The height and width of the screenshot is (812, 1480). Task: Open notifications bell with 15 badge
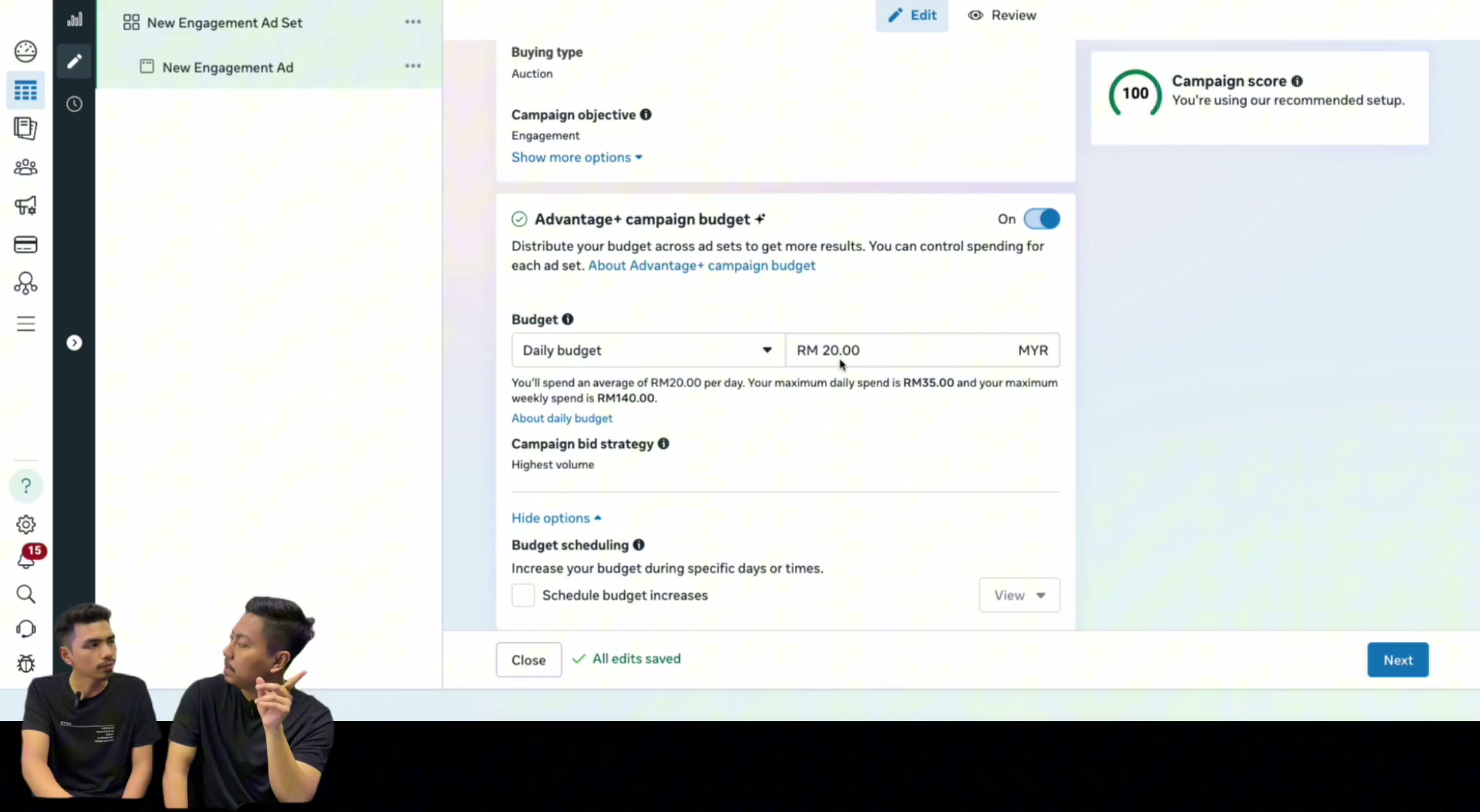coord(27,557)
